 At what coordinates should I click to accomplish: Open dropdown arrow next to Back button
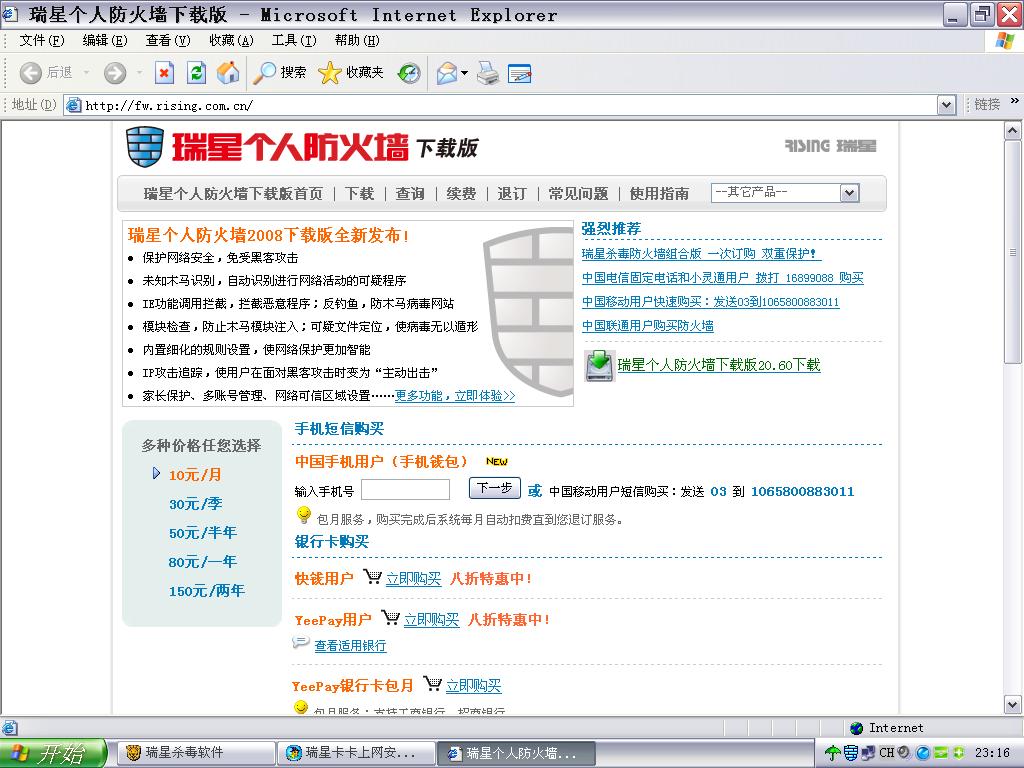pyautogui.click(x=86, y=72)
